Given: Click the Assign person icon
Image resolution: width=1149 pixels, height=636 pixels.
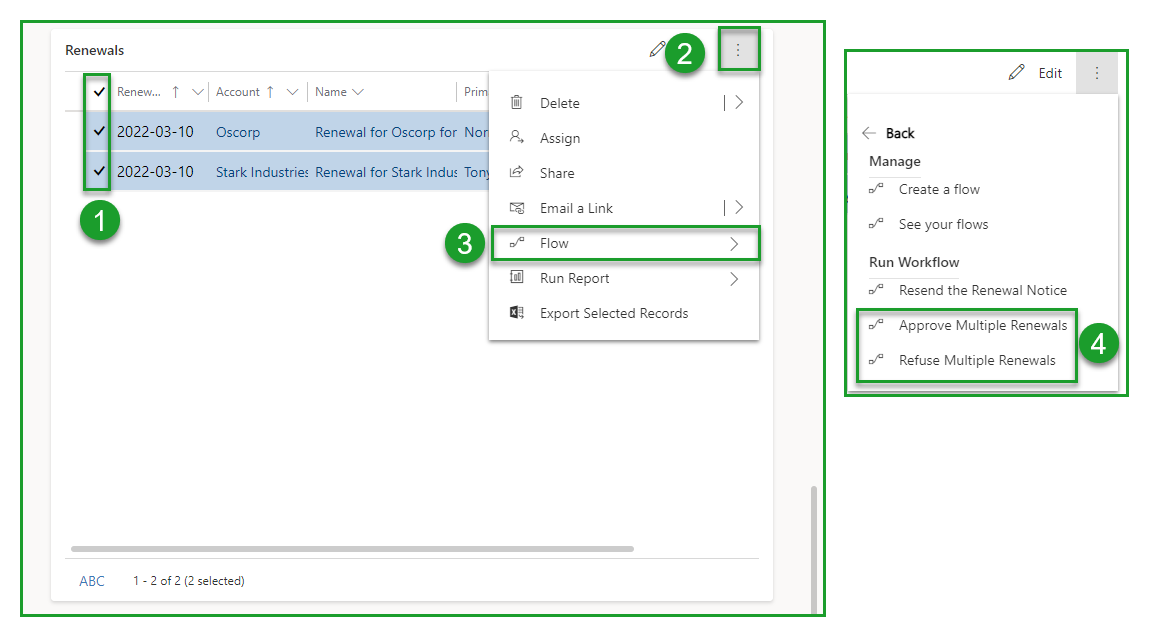Looking at the screenshot, I should click(517, 138).
